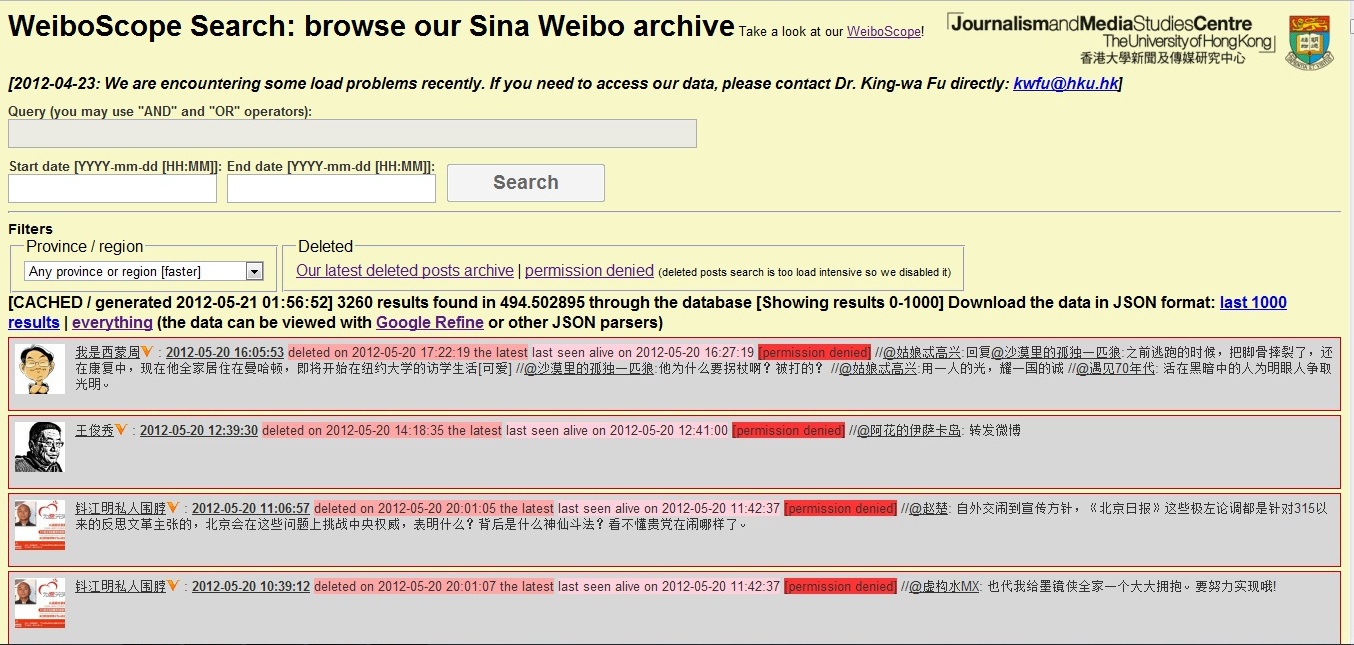The height and width of the screenshot is (645, 1354).
Task: Open the post timestamp 2012-05-20 11:06:57
Action: coord(251,508)
